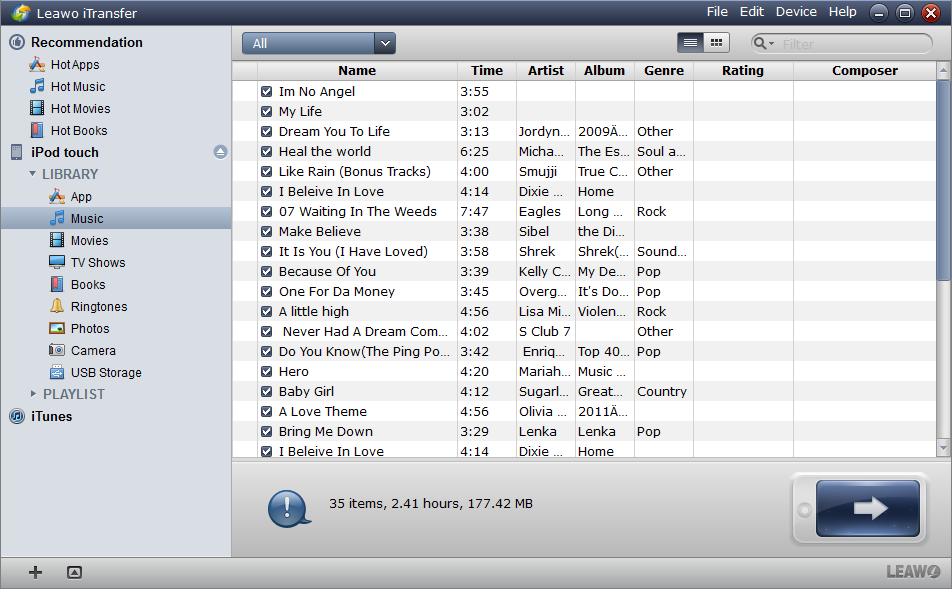Image resolution: width=952 pixels, height=589 pixels.
Task: Open the Edit menu
Action: (752, 12)
